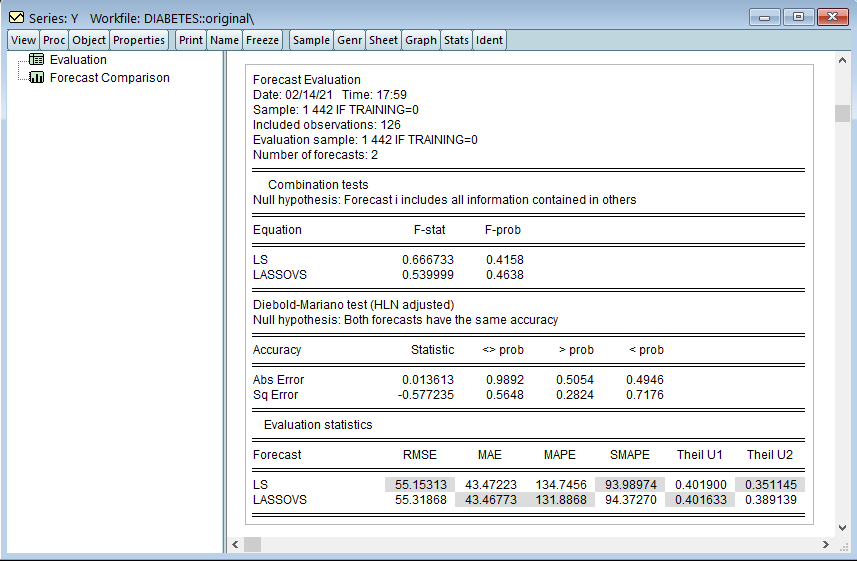The height and width of the screenshot is (561, 857).
Task: Click the Genr toolbar button
Action: pos(349,40)
